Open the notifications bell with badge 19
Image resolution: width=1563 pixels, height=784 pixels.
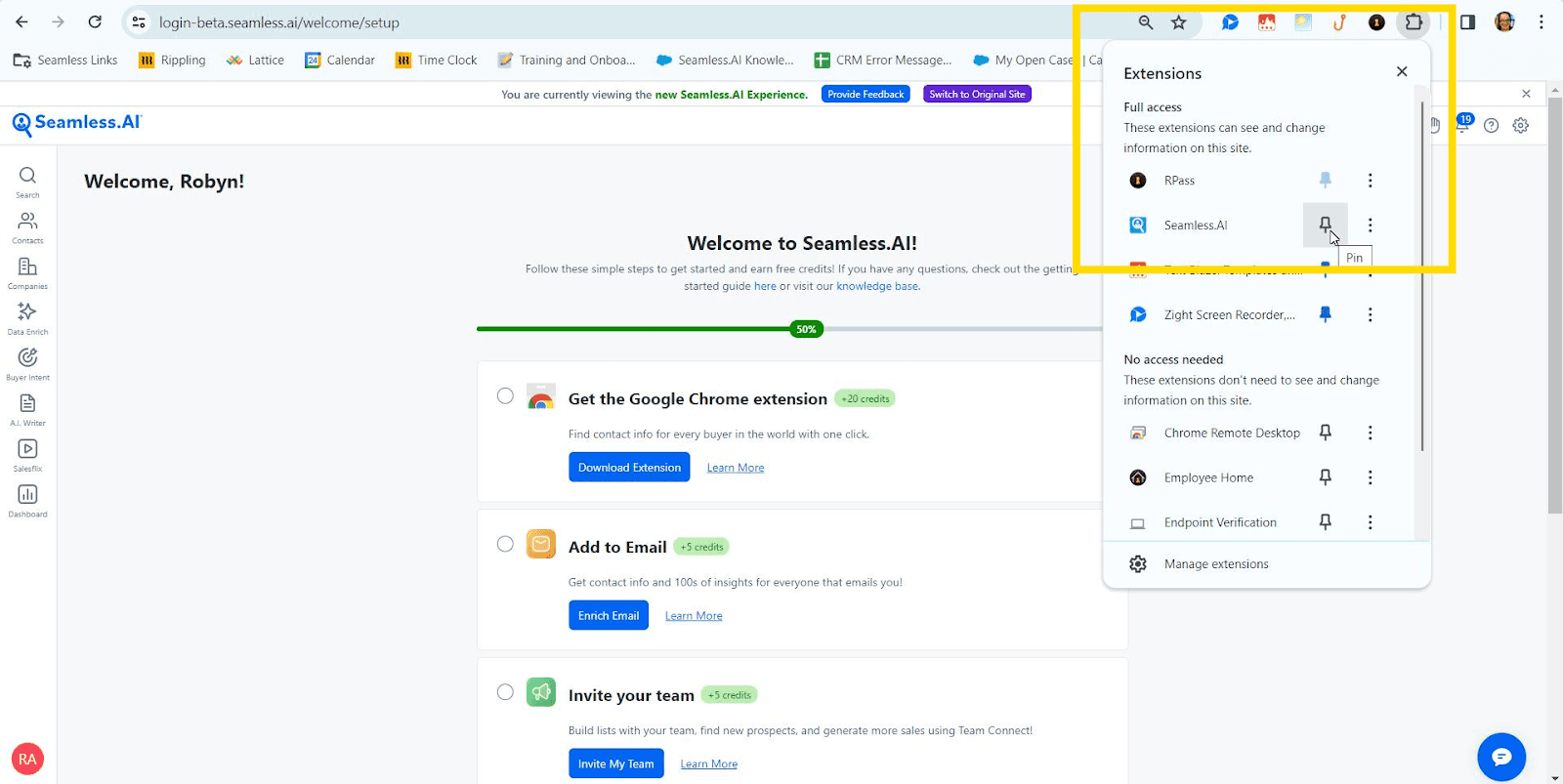pos(1462,124)
